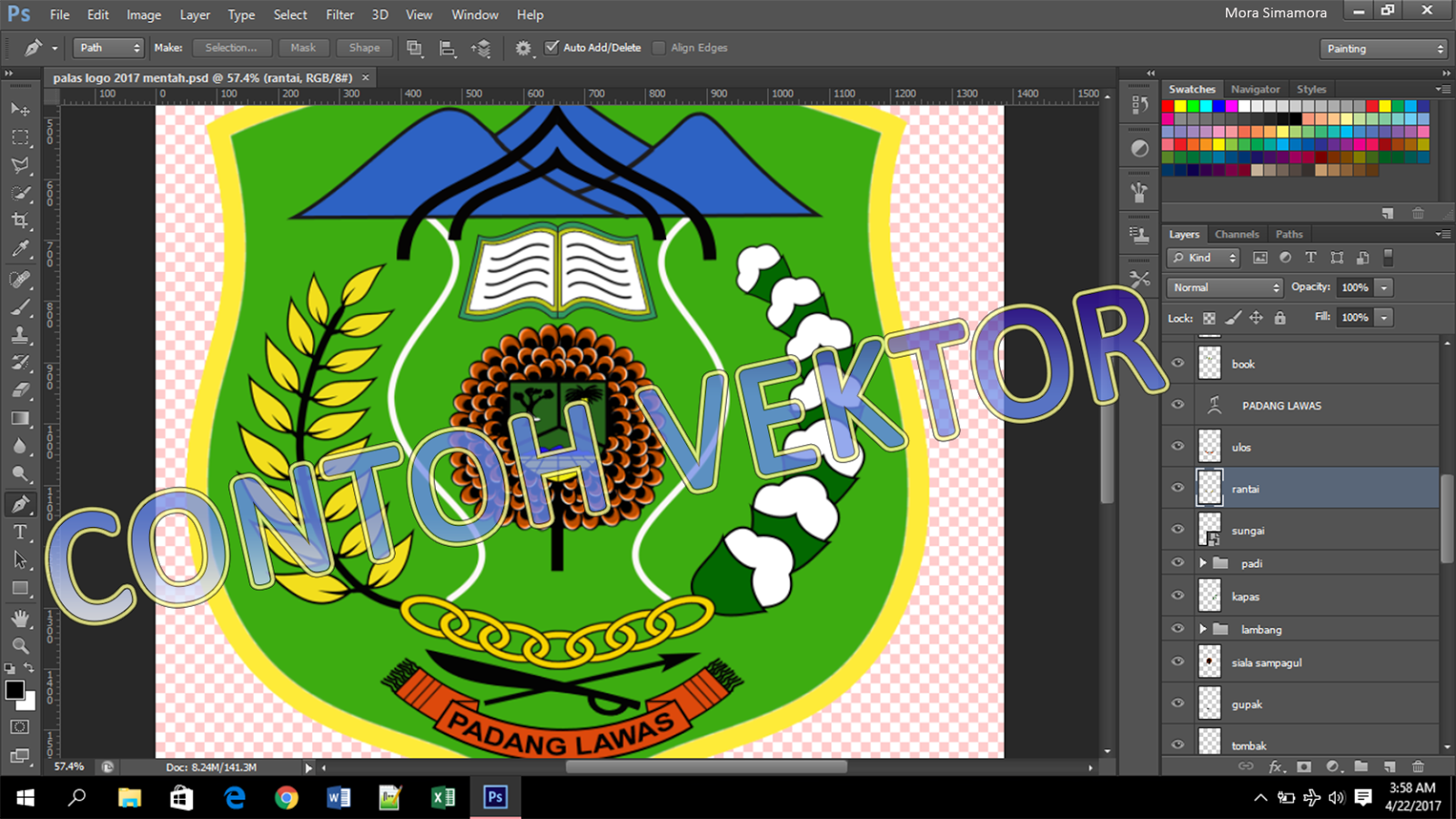Viewport: 1456px width, 819px height.
Task: Switch to the Channels tab
Action: pos(1237,234)
